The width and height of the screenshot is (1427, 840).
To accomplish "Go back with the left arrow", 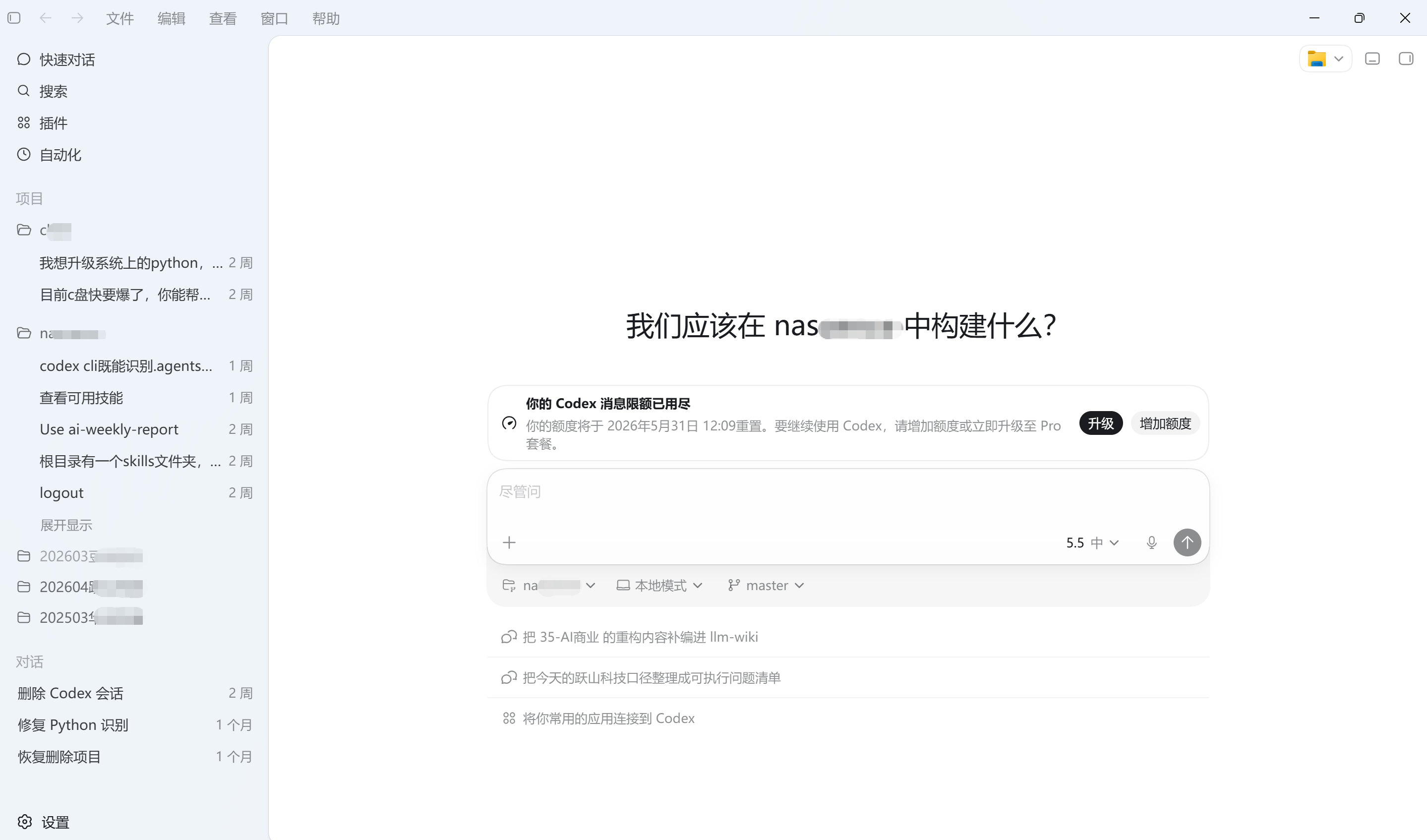I will click(46, 18).
